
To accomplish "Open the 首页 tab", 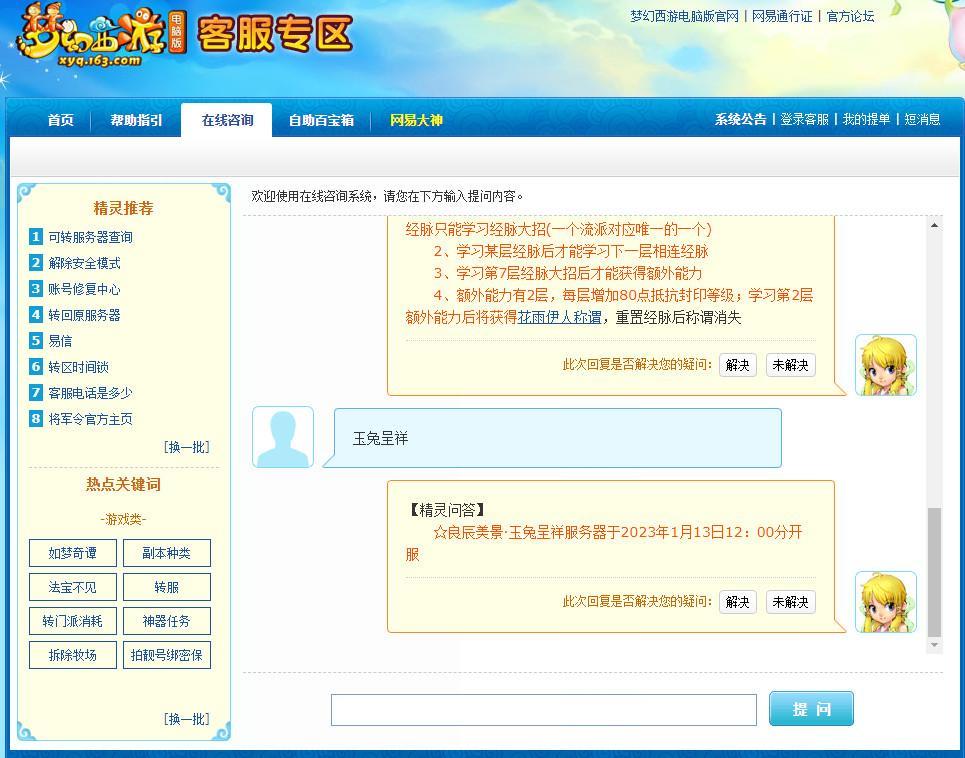I will click(60, 120).
